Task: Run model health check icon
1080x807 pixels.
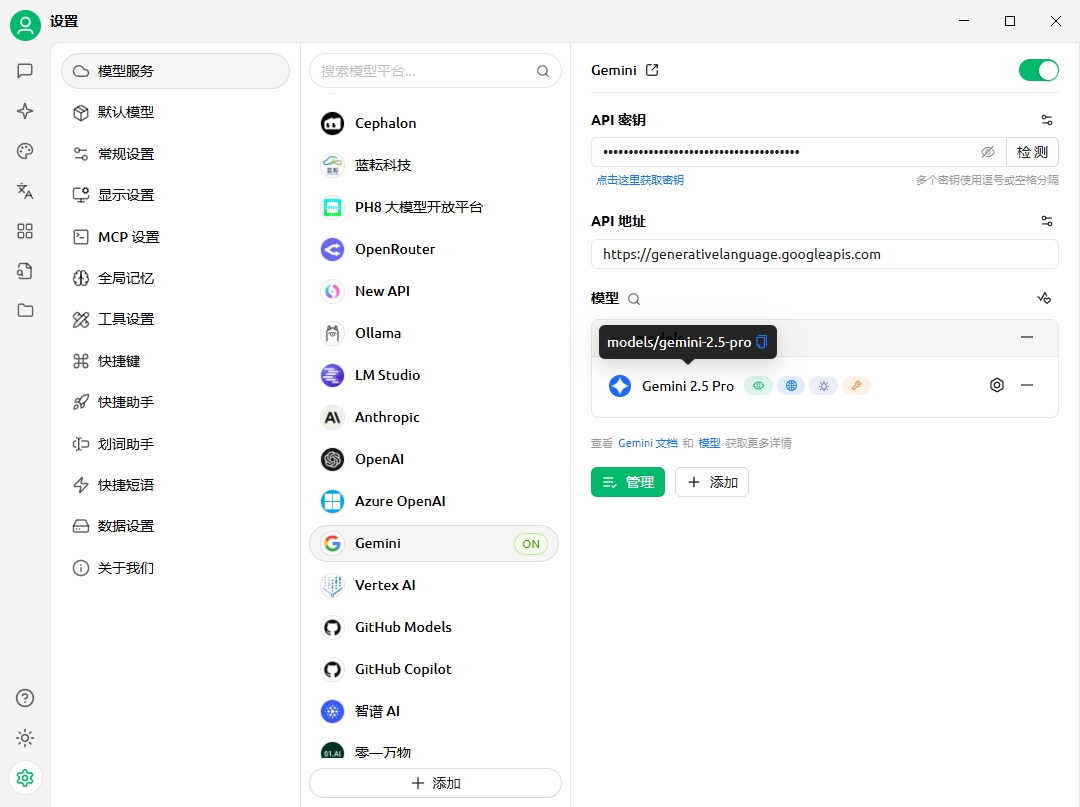Action: [x=1044, y=298]
